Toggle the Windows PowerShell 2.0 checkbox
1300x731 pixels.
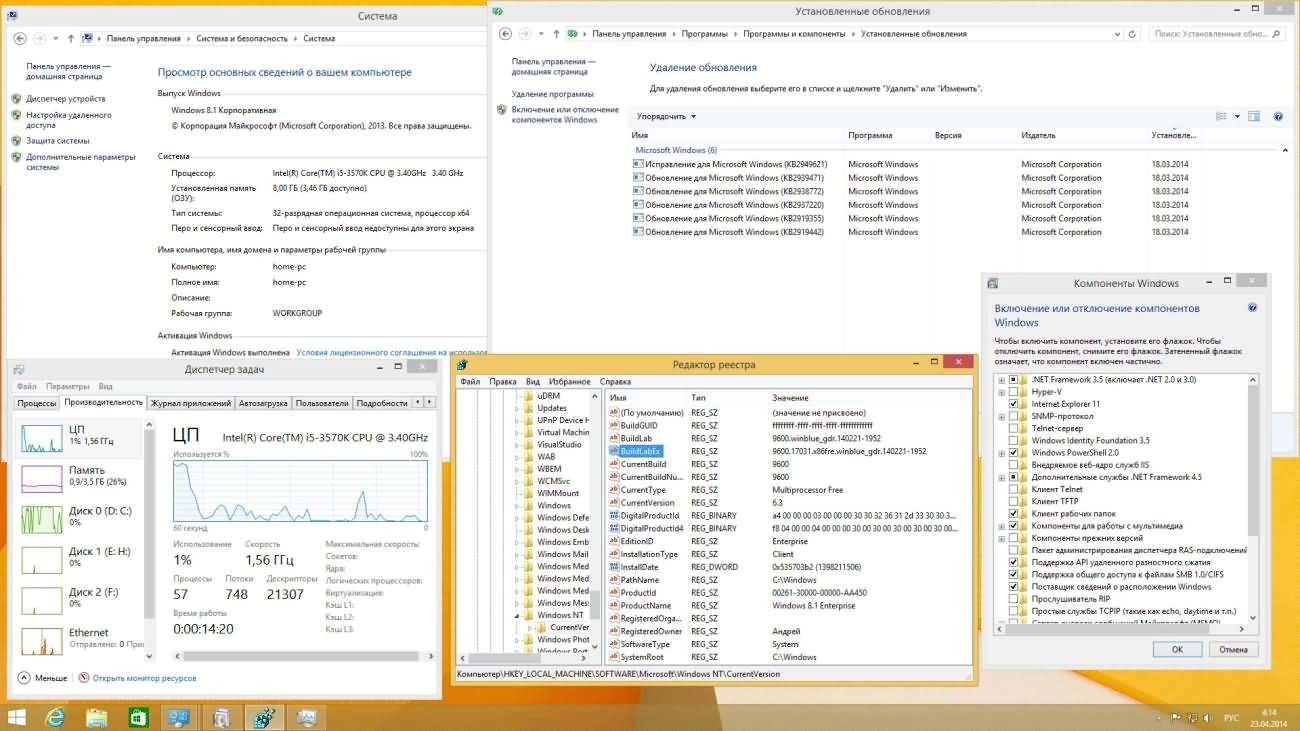[1013, 453]
